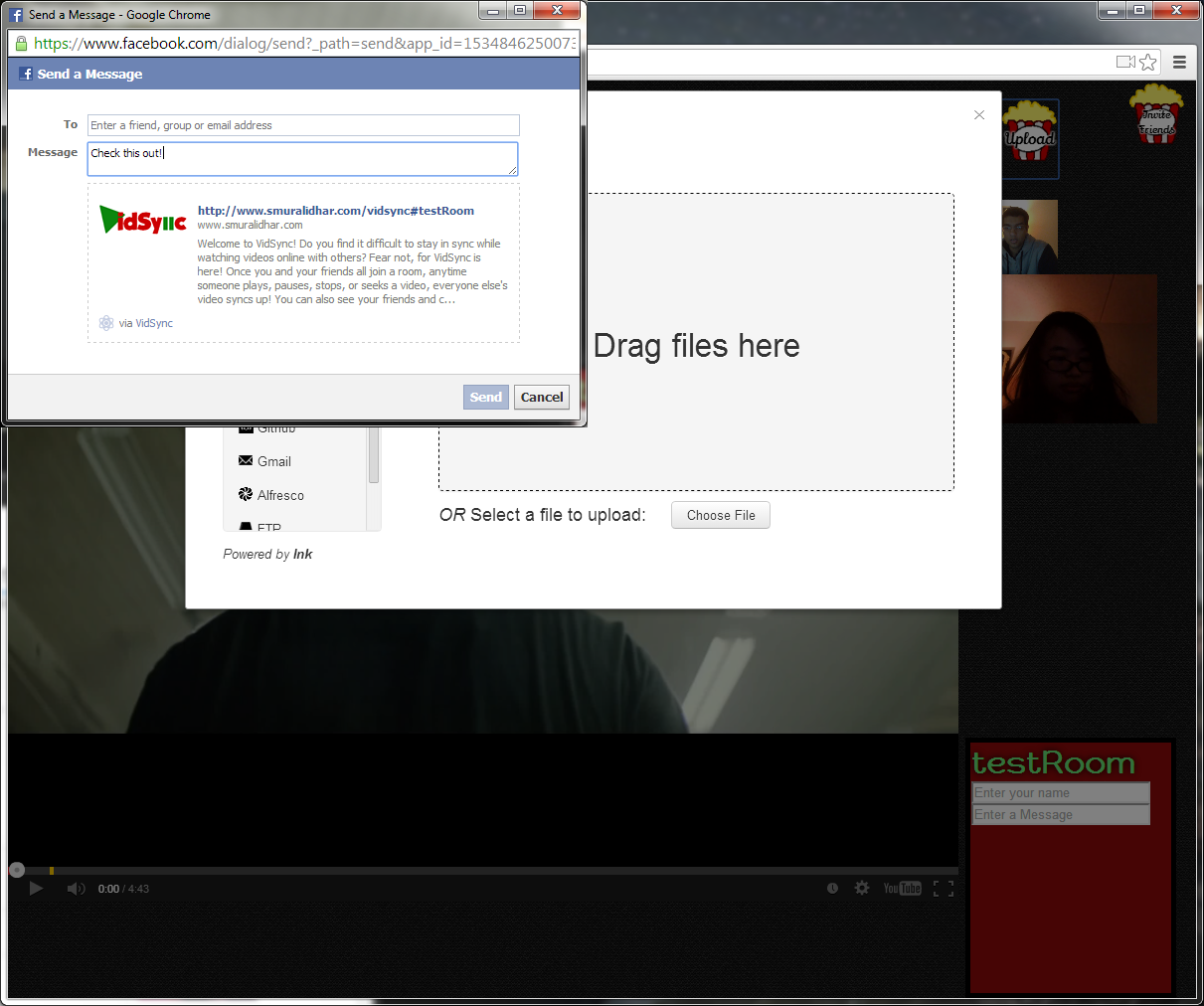Play the video with the play button
The width and height of the screenshot is (1204, 1006).
tap(37, 889)
